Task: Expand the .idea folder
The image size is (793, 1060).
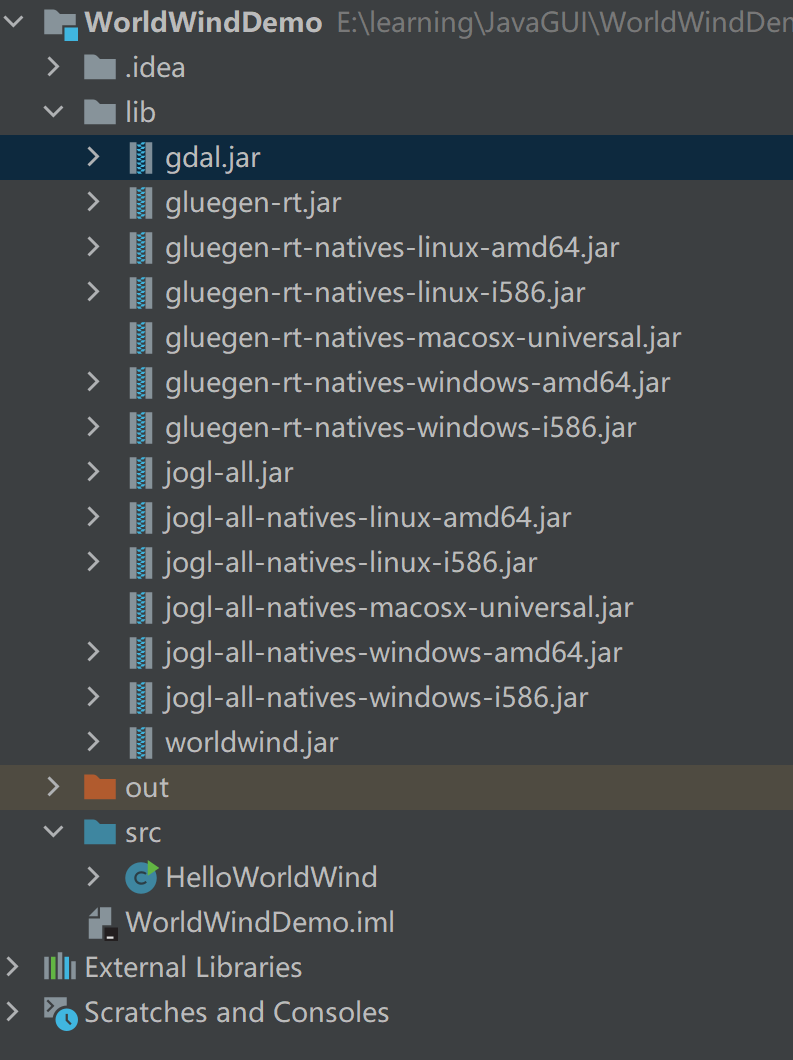Action: [53, 68]
